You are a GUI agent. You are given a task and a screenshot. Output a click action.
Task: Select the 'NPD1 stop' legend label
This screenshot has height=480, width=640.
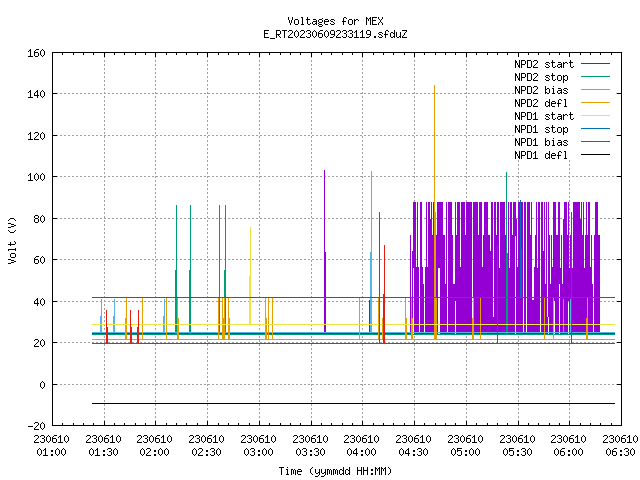click(541, 129)
